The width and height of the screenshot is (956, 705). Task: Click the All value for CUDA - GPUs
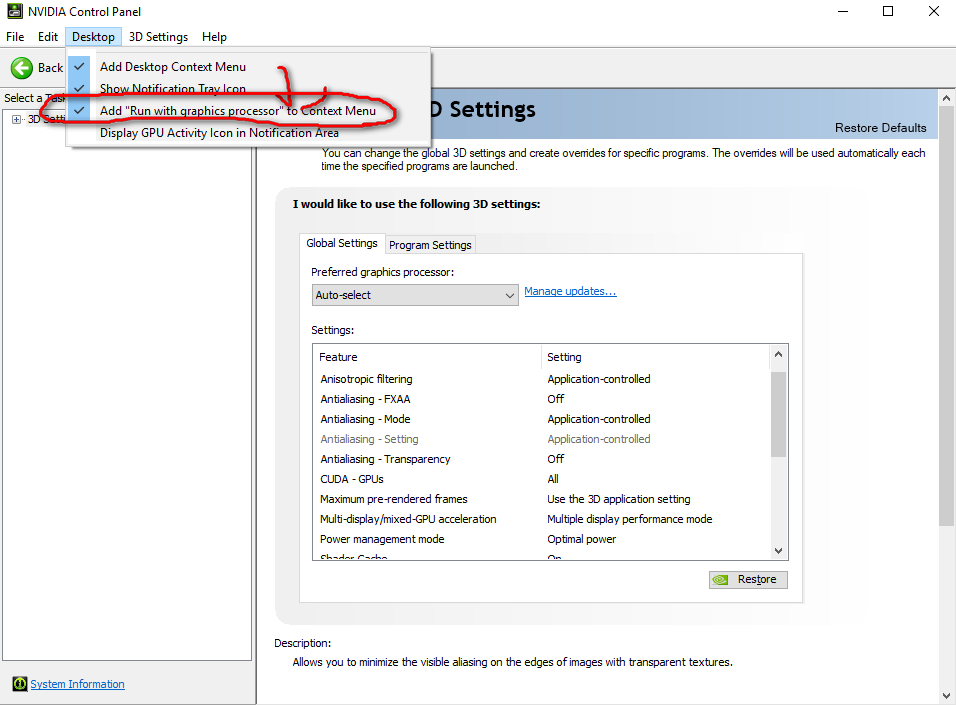[553, 479]
